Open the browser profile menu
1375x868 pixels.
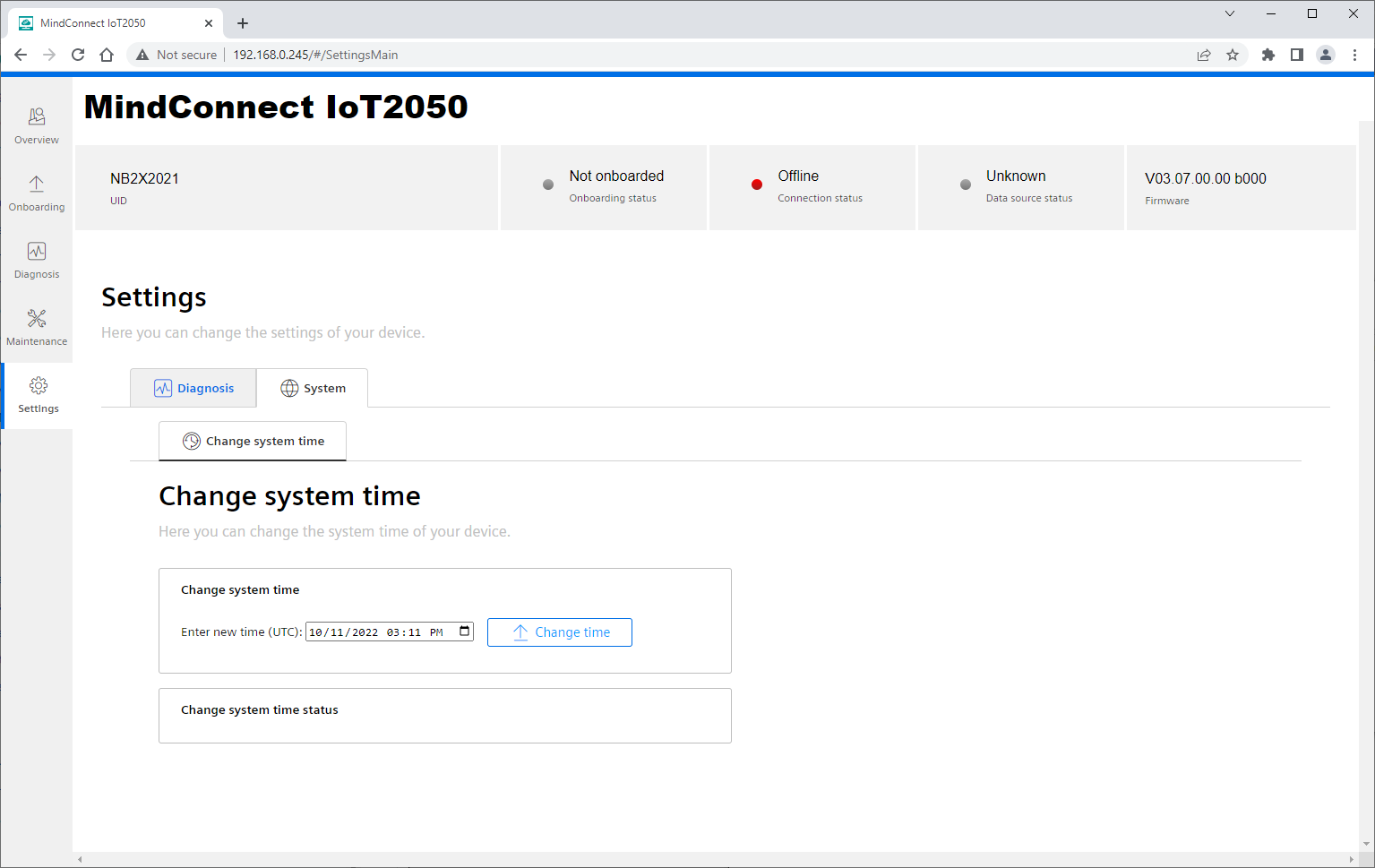[x=1326, y=55]
